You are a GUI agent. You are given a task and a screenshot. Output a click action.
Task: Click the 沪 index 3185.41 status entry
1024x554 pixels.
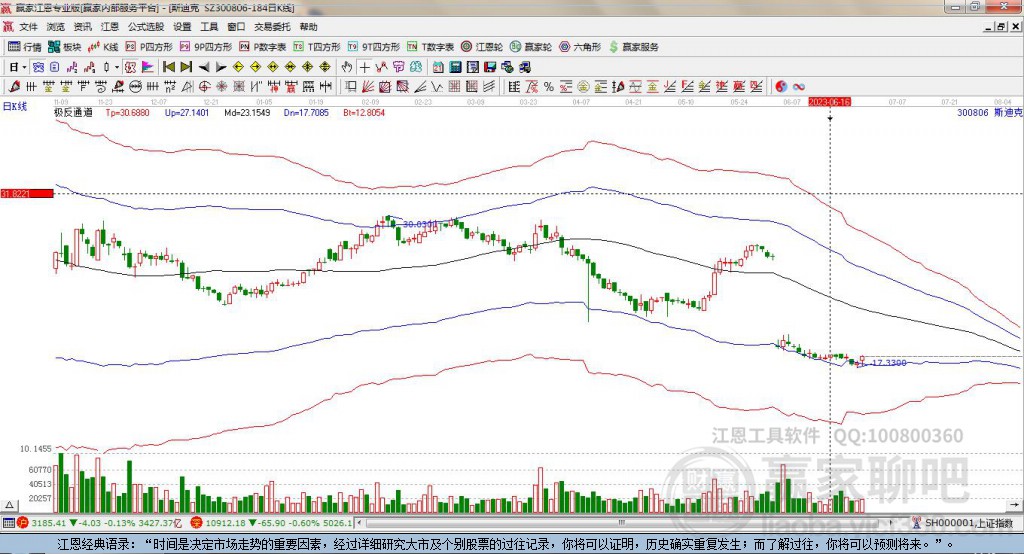click(x=101, y=523)
